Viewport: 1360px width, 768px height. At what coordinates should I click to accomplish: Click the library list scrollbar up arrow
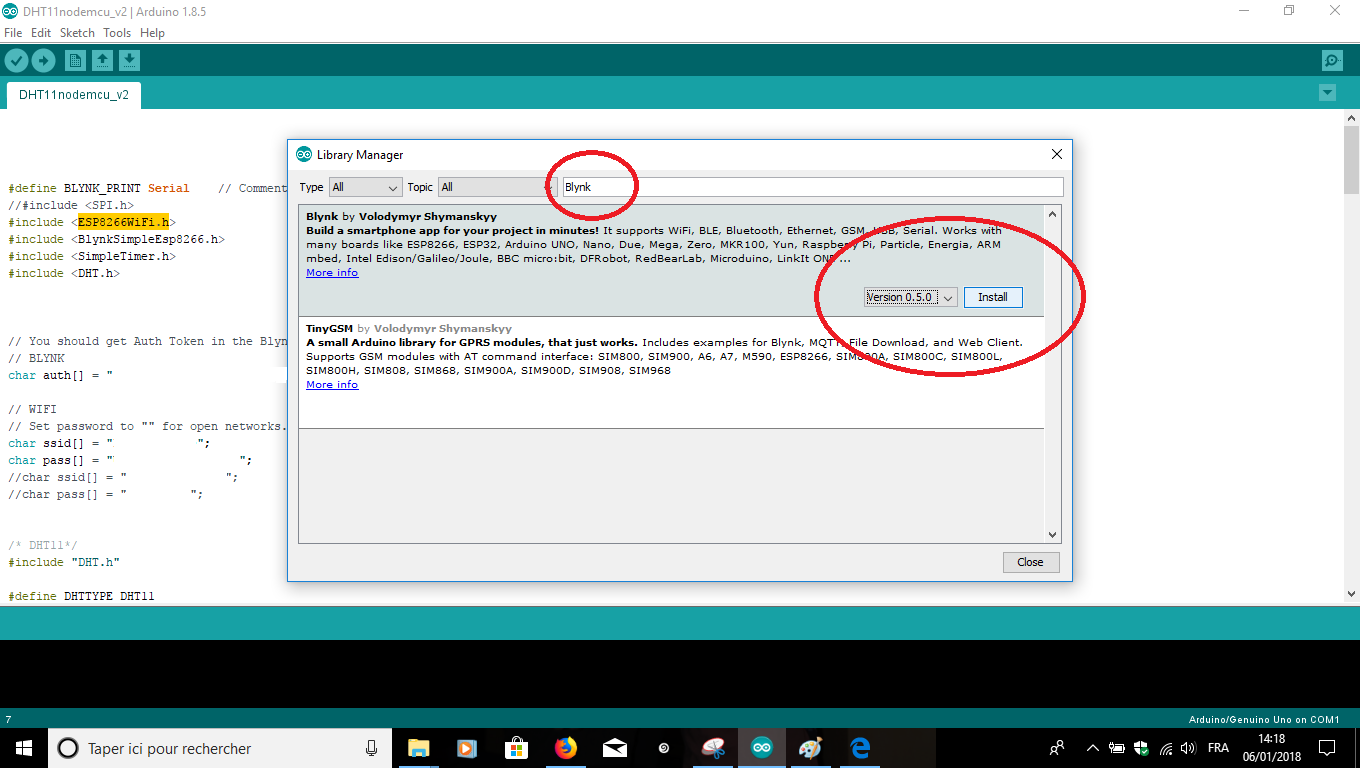[1052, 214]
